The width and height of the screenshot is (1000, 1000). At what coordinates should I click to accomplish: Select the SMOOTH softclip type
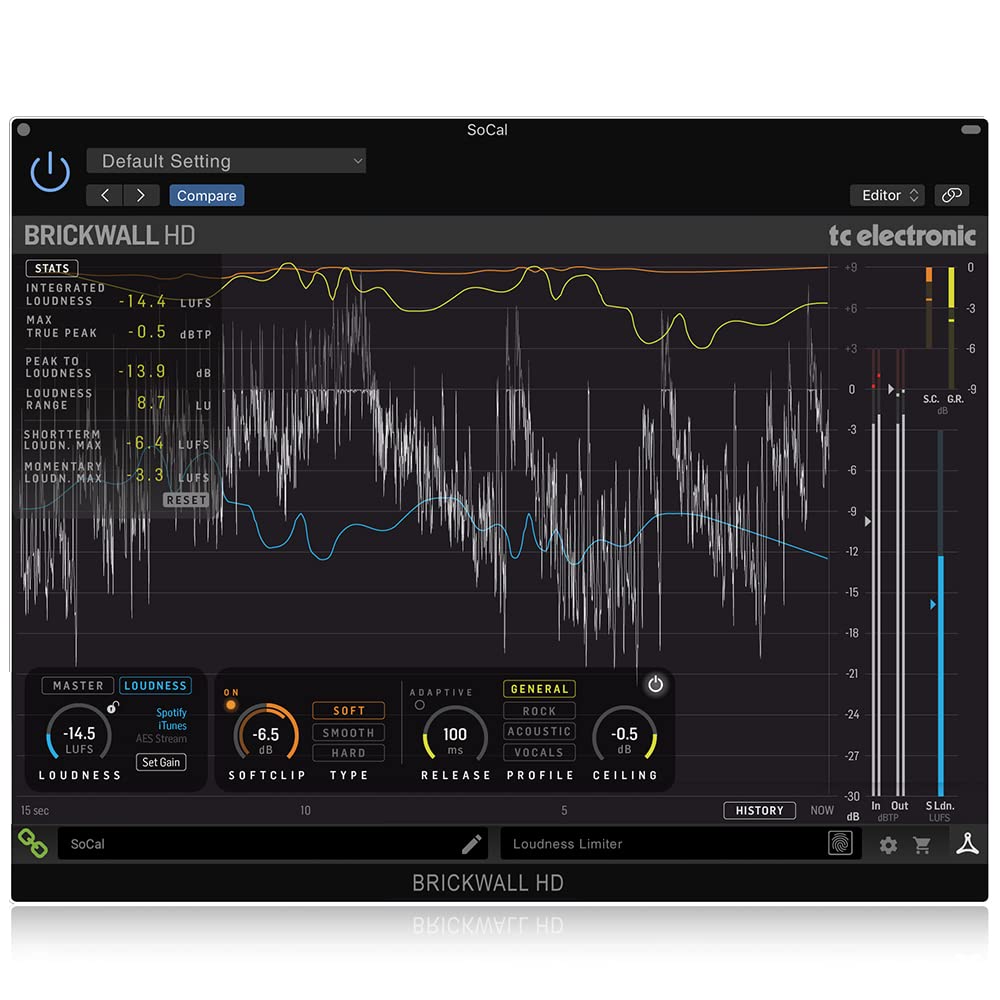point(349,732)
